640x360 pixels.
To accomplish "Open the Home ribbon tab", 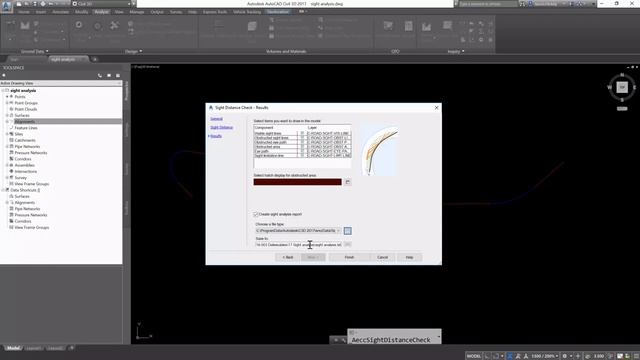I will point(23,12).
